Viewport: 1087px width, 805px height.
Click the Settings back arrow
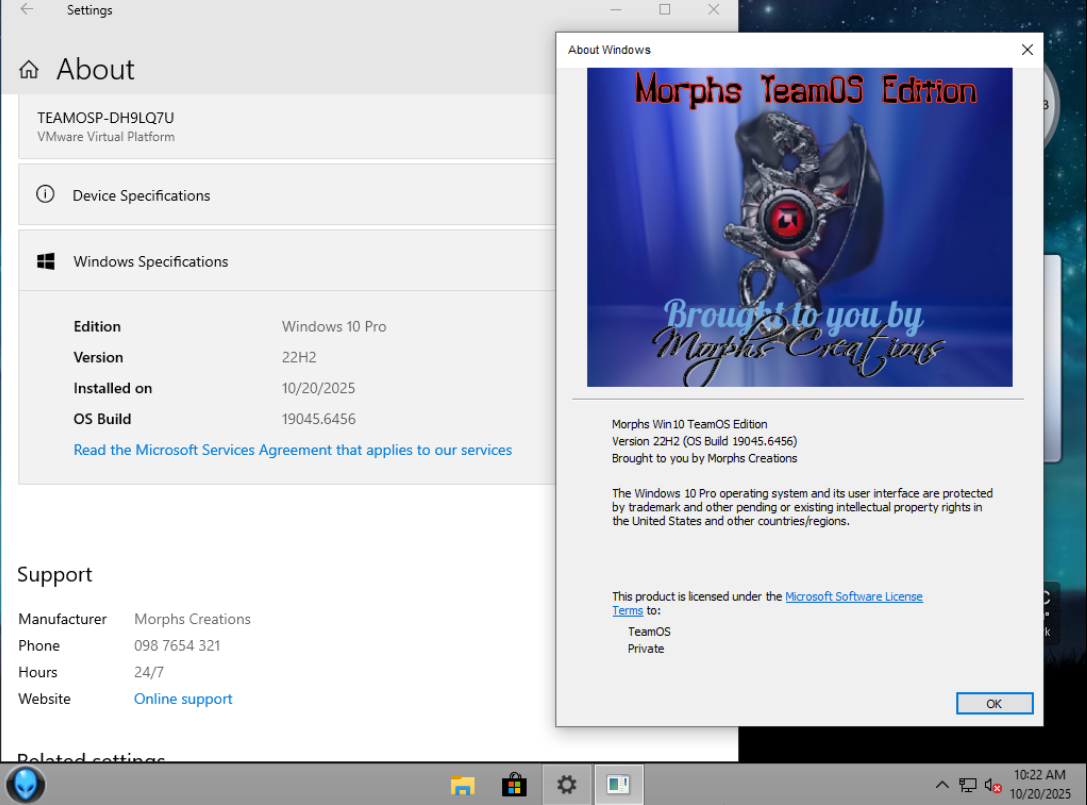click(x=26, y=10)
